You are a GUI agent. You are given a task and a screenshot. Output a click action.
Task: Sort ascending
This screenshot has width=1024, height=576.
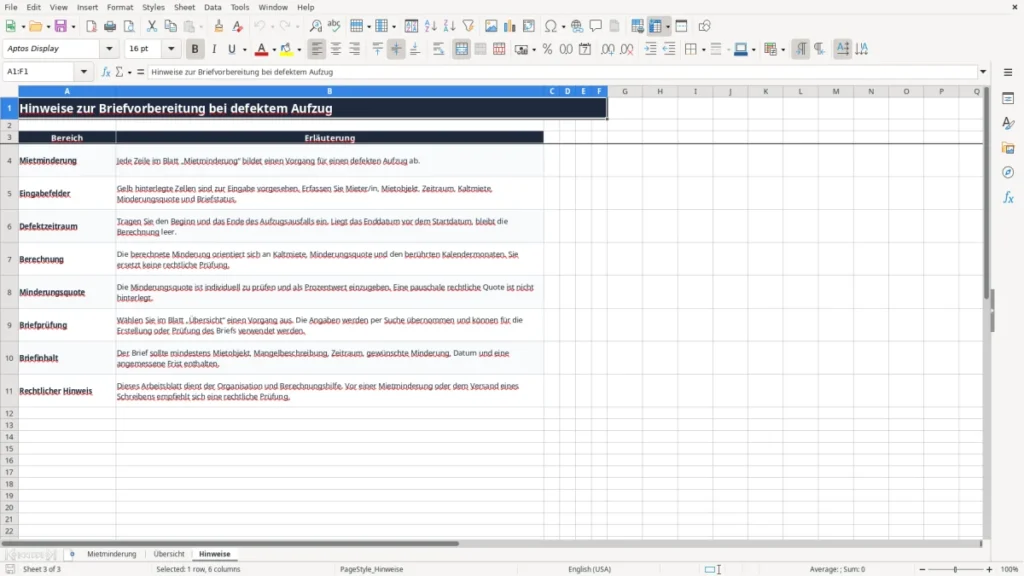pos(430,26)
